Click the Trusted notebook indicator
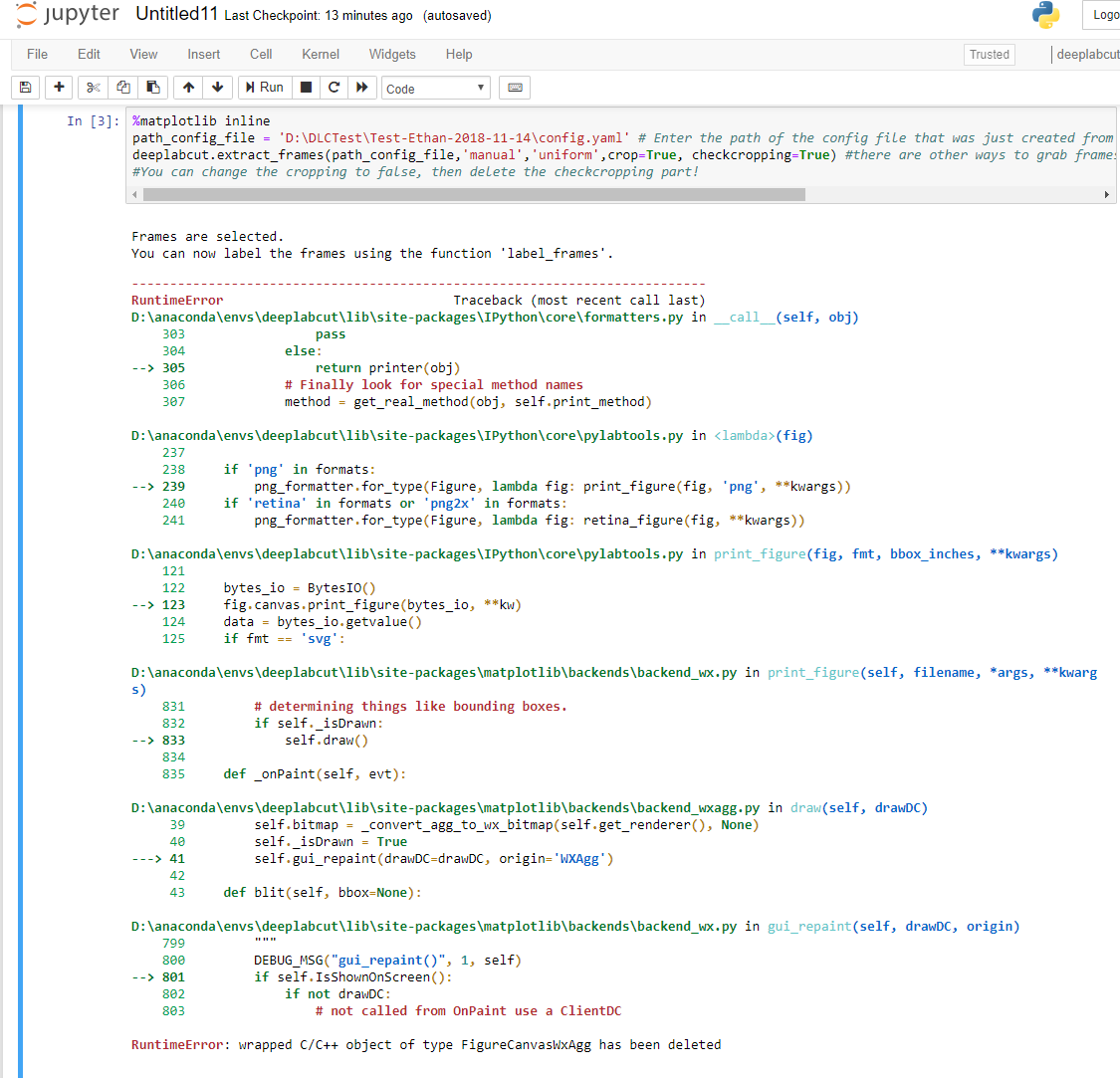1120x1078 pixels. tap(990, 55)
